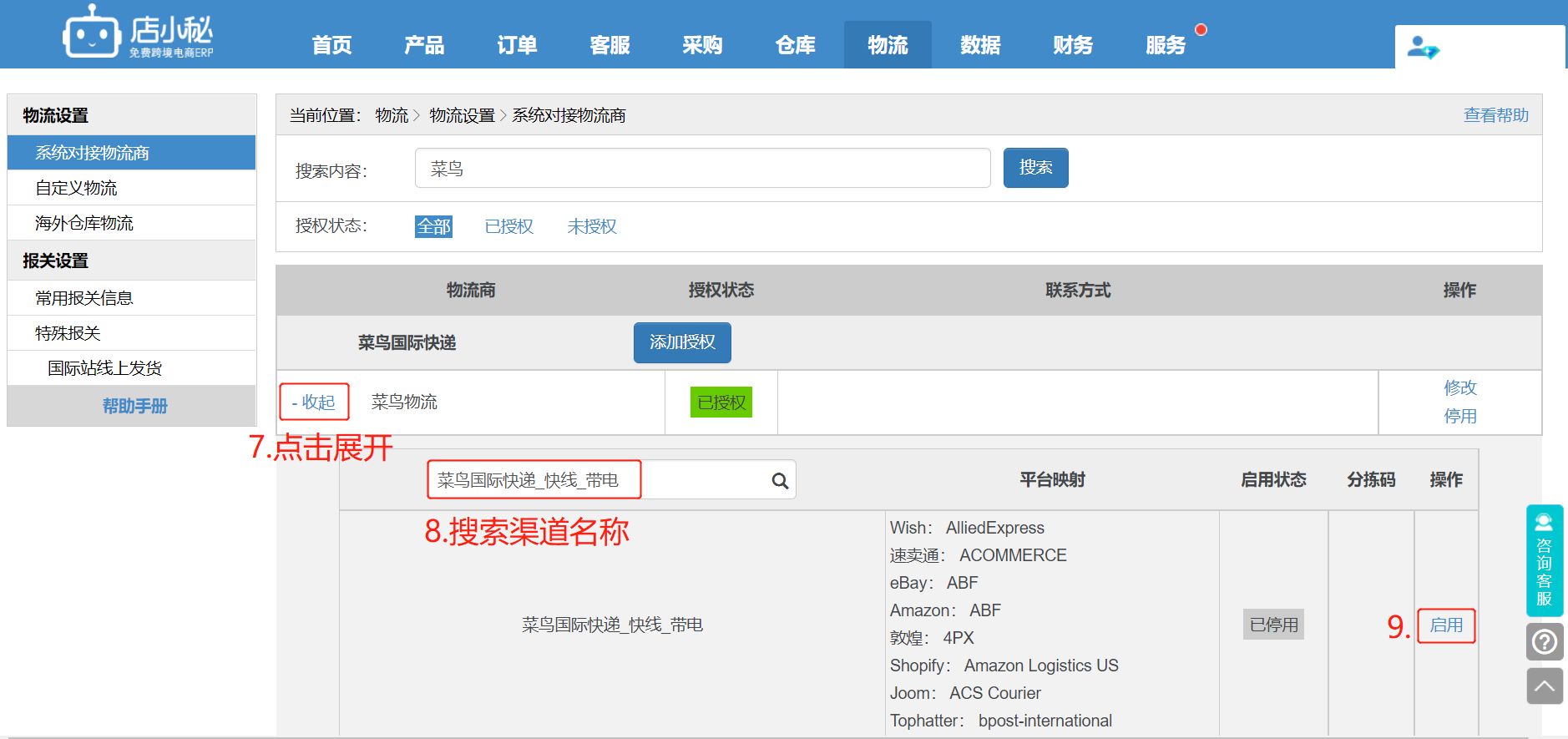Click 物流设置 in the breadcrumb
This screenshot has width=1568, height=739.
pyautogui.click(x=462, y=115)
